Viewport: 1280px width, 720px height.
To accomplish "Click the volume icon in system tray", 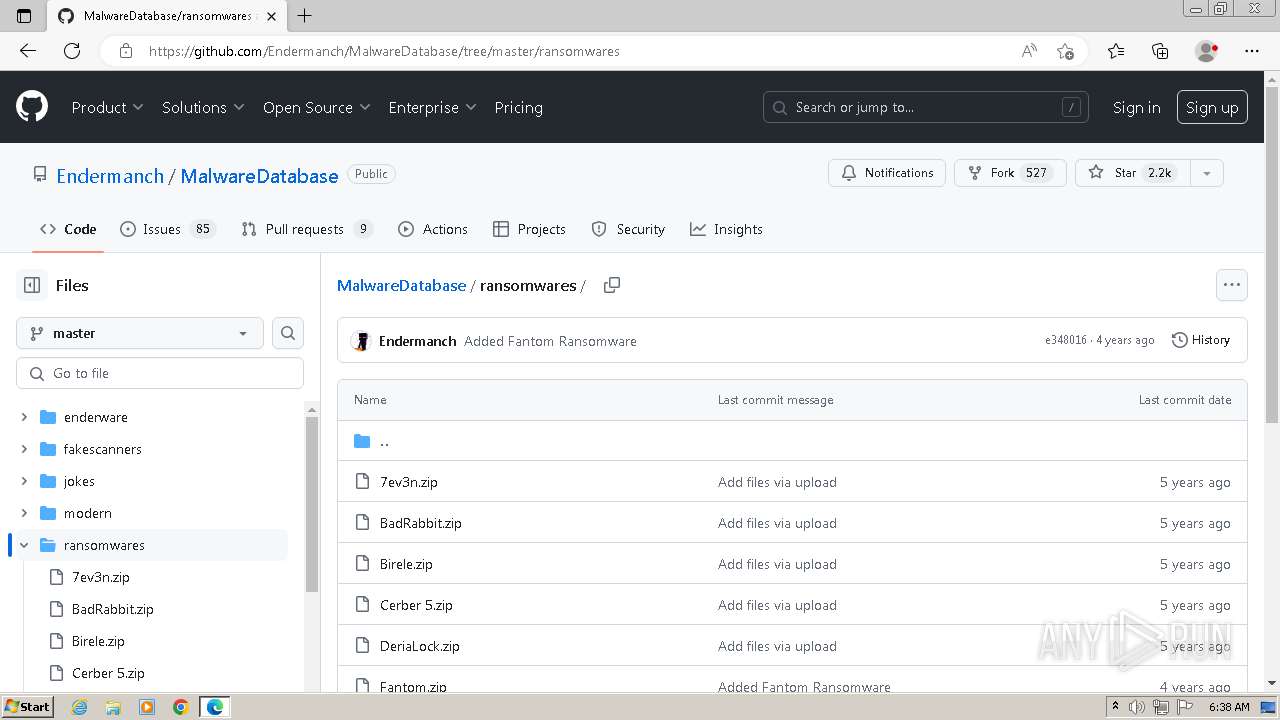I will (x=1137, y=706).
